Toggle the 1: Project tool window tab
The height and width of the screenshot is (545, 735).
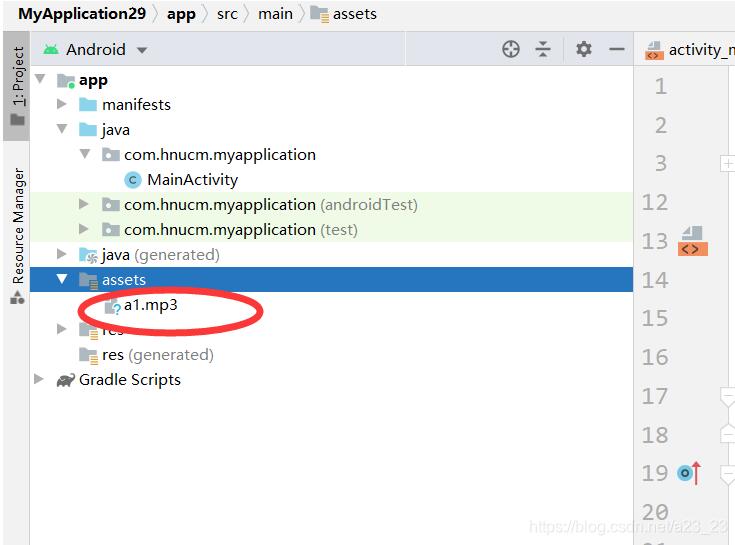[x=17, y=86]
